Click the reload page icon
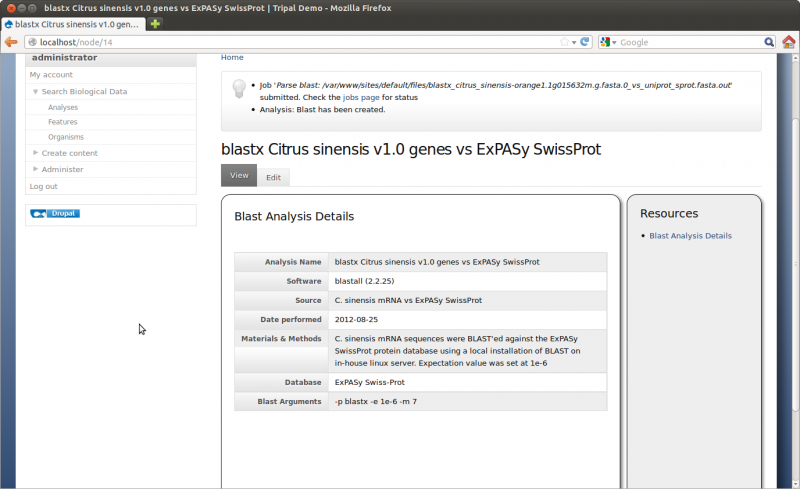The height and width of the screenshot is (489, 800). [585, 42]
